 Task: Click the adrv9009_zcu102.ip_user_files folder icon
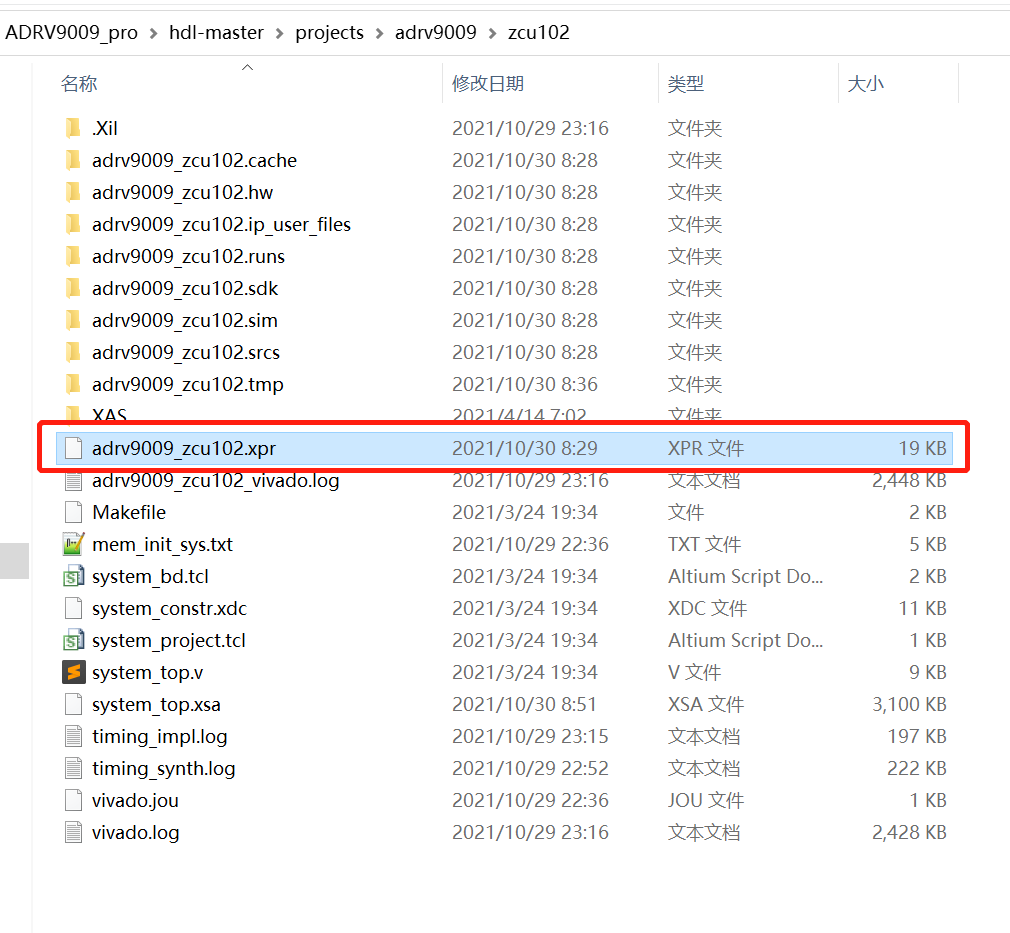(x=73, y=224)
